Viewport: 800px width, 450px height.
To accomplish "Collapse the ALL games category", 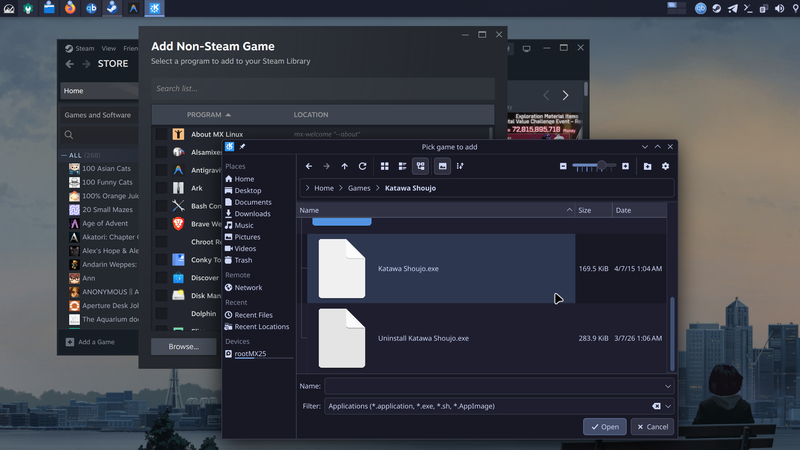I will 64,155.
